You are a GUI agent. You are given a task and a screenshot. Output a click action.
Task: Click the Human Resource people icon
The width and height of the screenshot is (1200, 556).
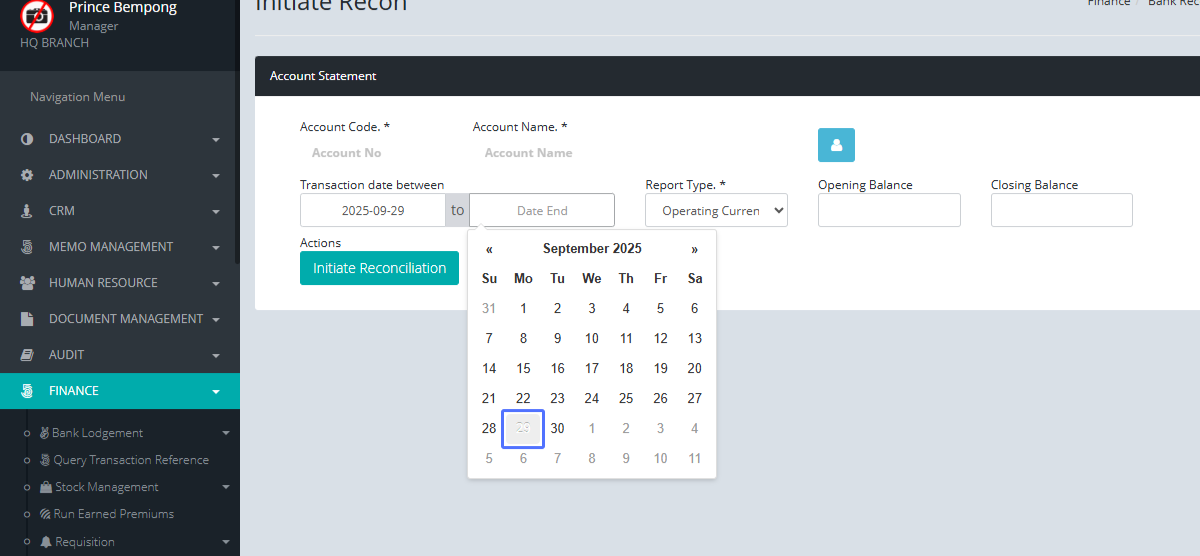(27, 283)
